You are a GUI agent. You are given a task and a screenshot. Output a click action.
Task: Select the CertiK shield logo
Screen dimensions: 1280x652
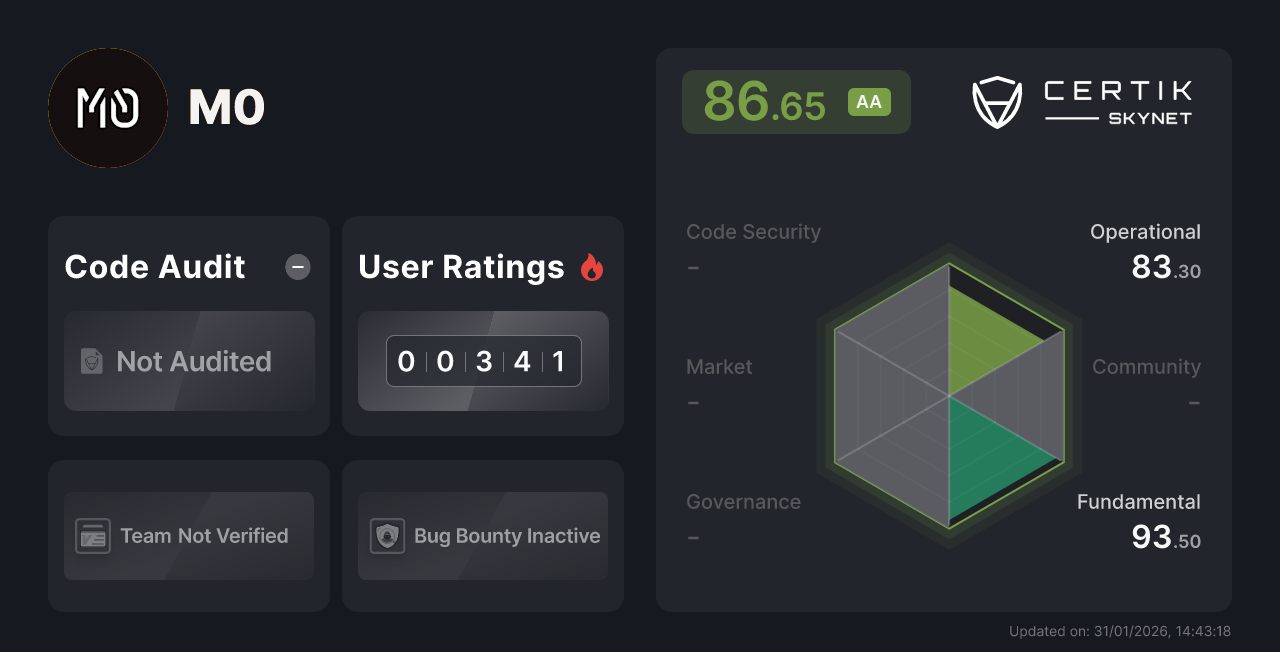coord(997,101)
